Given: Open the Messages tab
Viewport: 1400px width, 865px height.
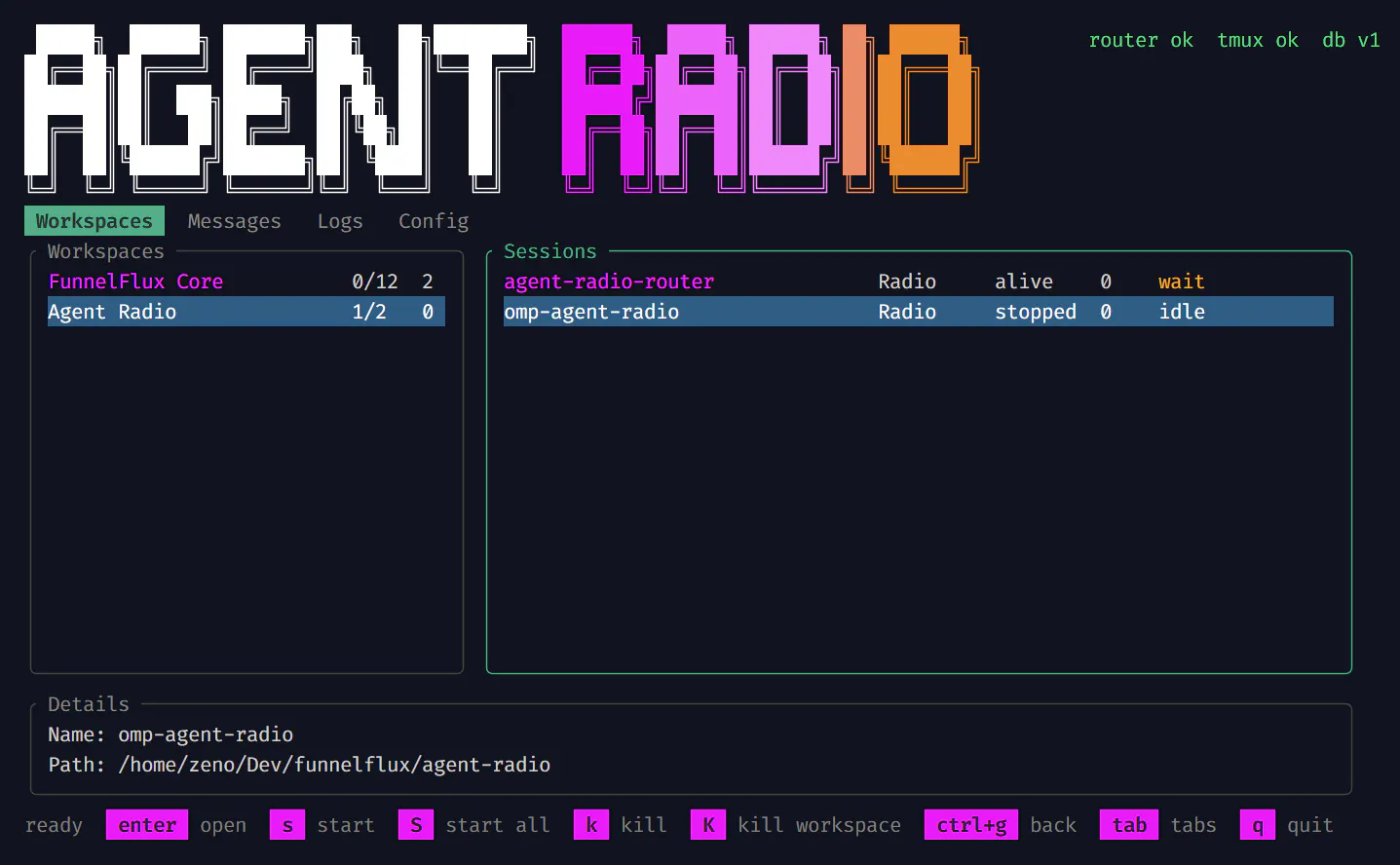Looking at the screenshot, I should (x=235, y=221).
